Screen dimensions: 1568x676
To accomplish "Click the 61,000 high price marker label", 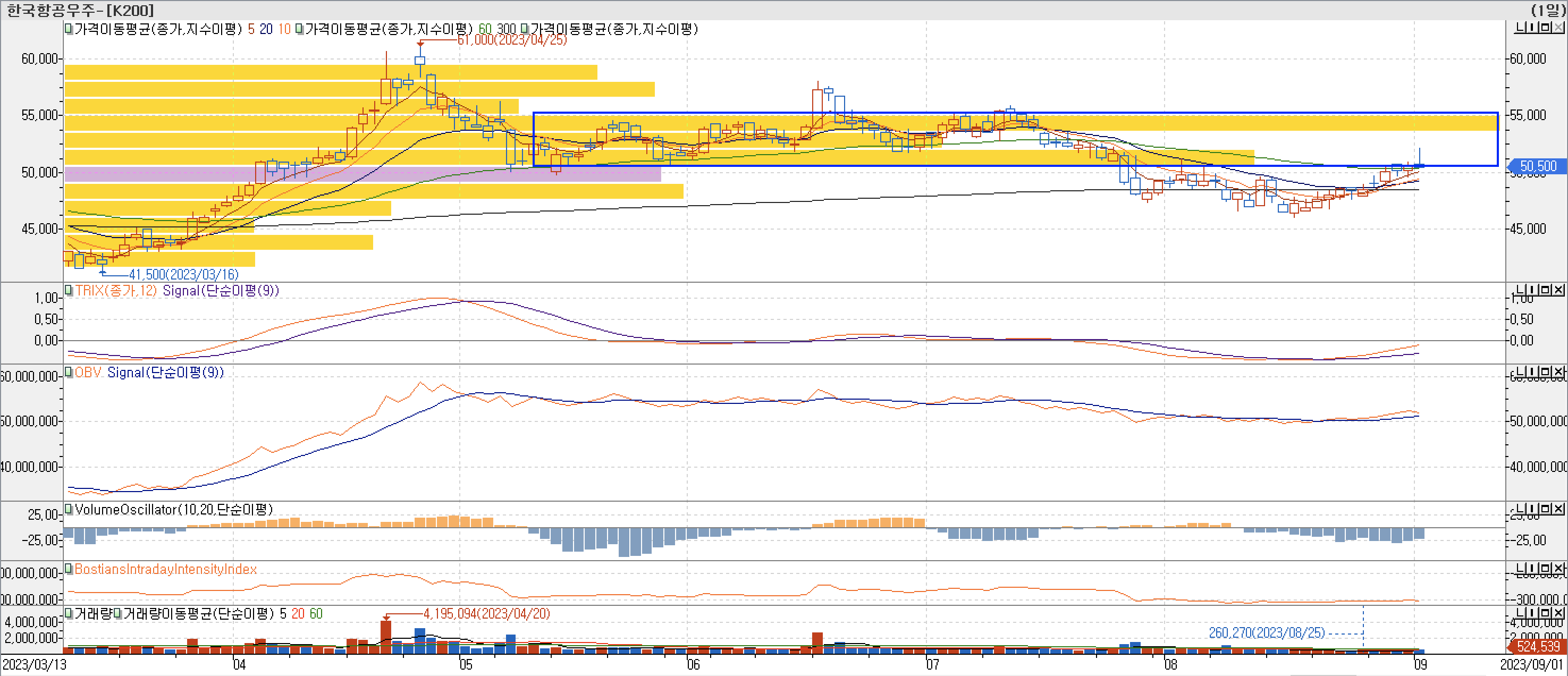I will point(511,39).
